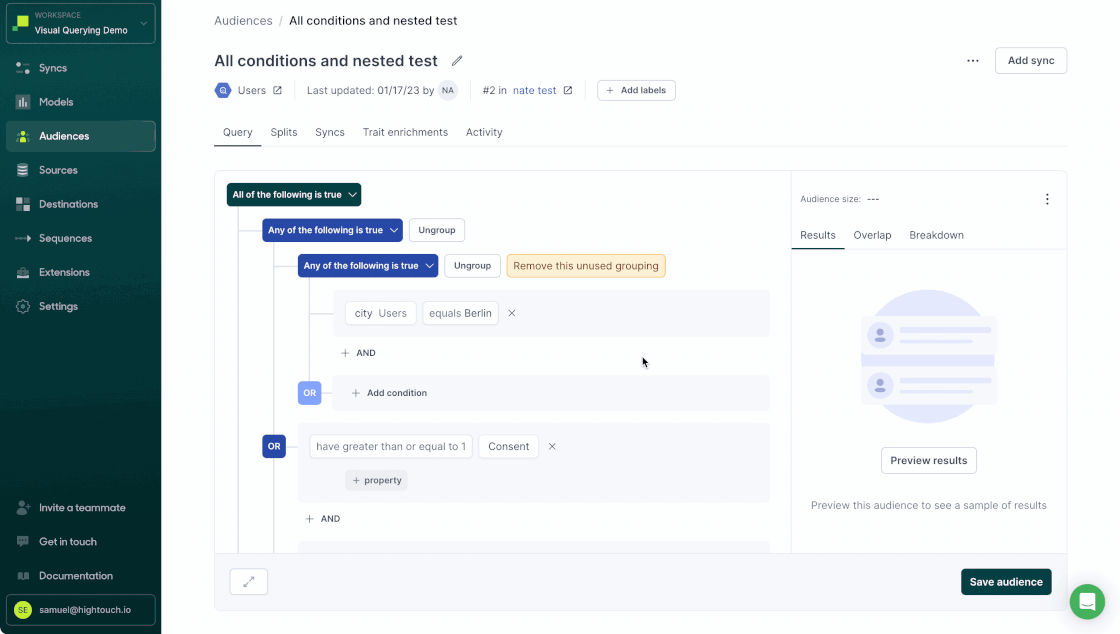Viewport: 1120px width, 634px height.
Task: Switch to the Splits tab
Action: click(283, 131)
